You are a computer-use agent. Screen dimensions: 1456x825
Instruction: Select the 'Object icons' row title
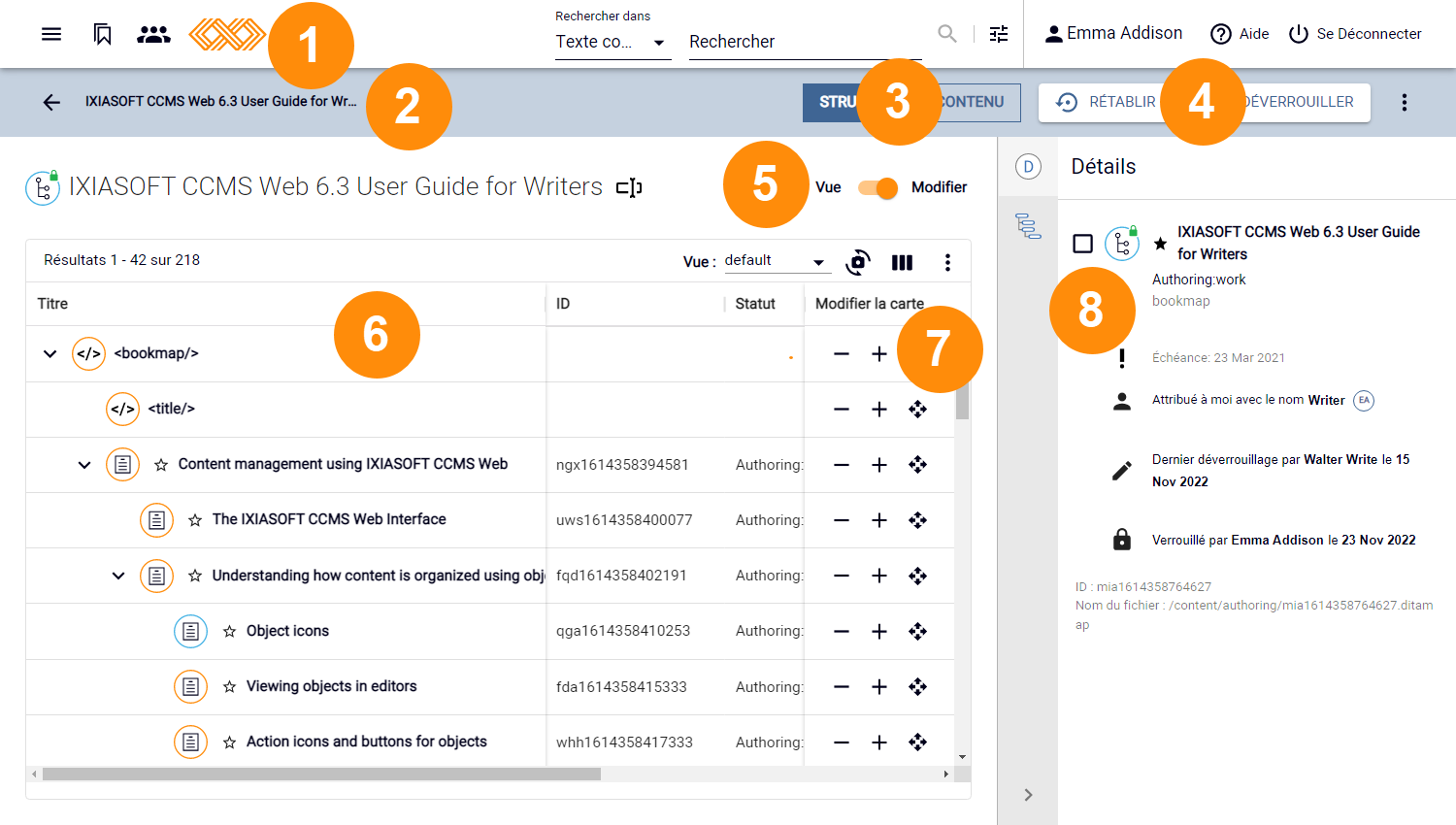click(287, 631)
